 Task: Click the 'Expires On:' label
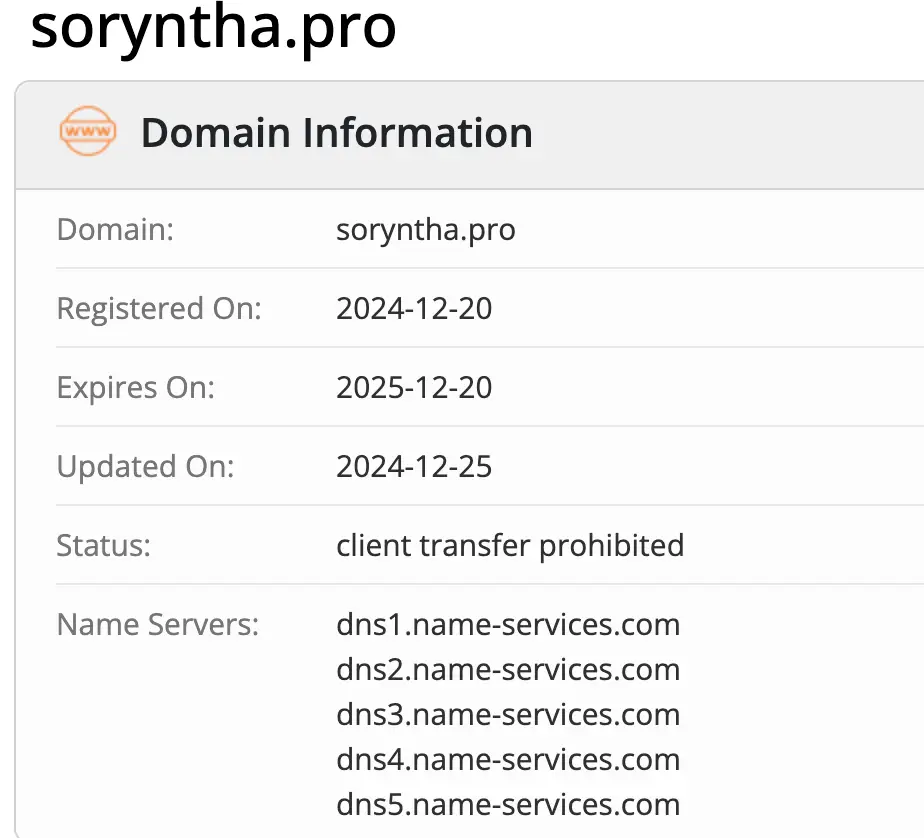click(135, 387)
